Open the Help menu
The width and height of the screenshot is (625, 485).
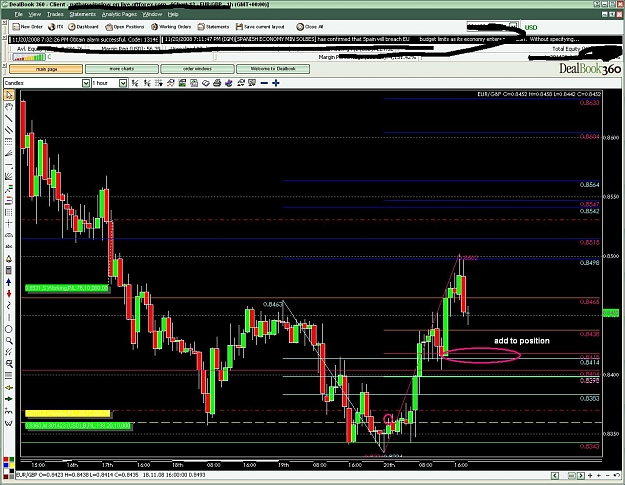pyautogui.click(x=173, y=14)
